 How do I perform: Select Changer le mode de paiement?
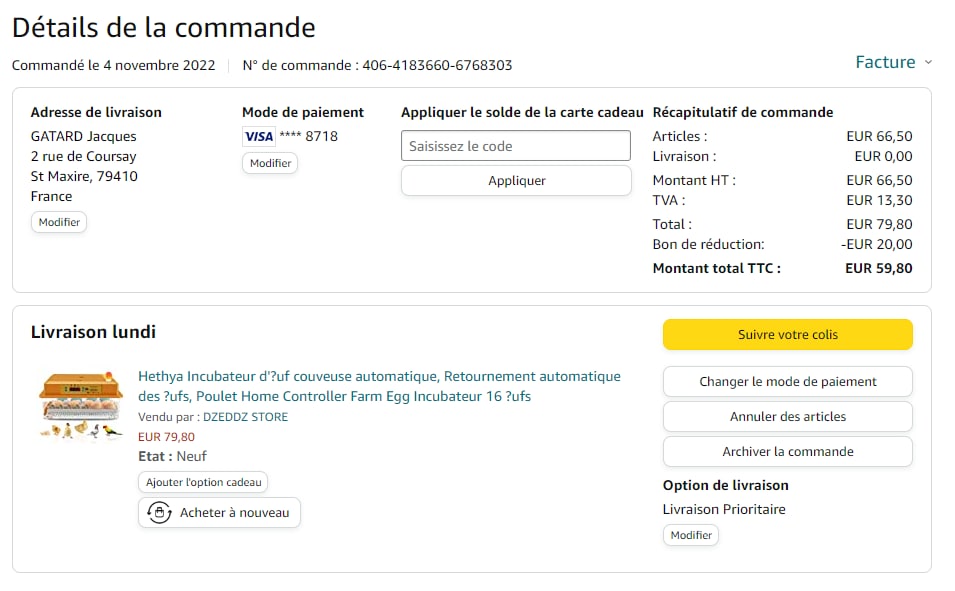pyautogui.click(x=787, y=381)
